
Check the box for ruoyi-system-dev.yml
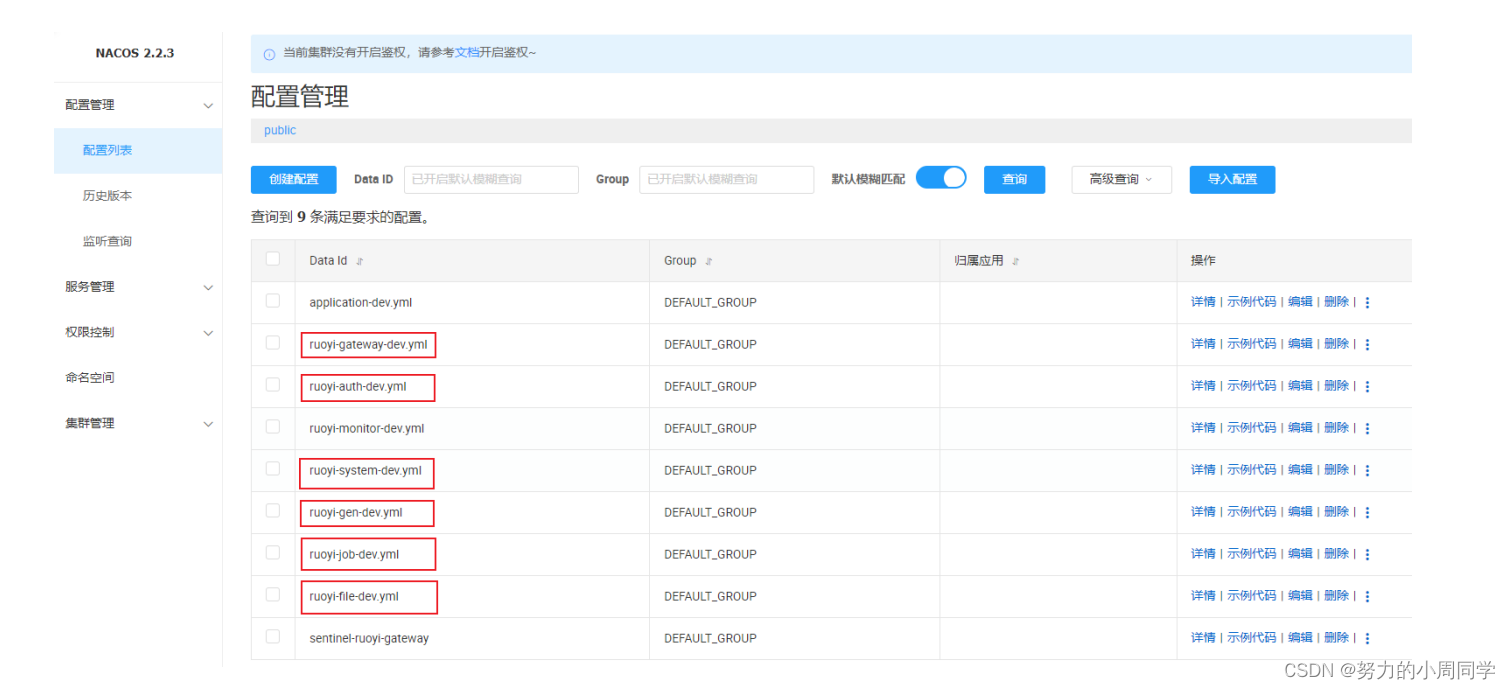click(273, 469)
